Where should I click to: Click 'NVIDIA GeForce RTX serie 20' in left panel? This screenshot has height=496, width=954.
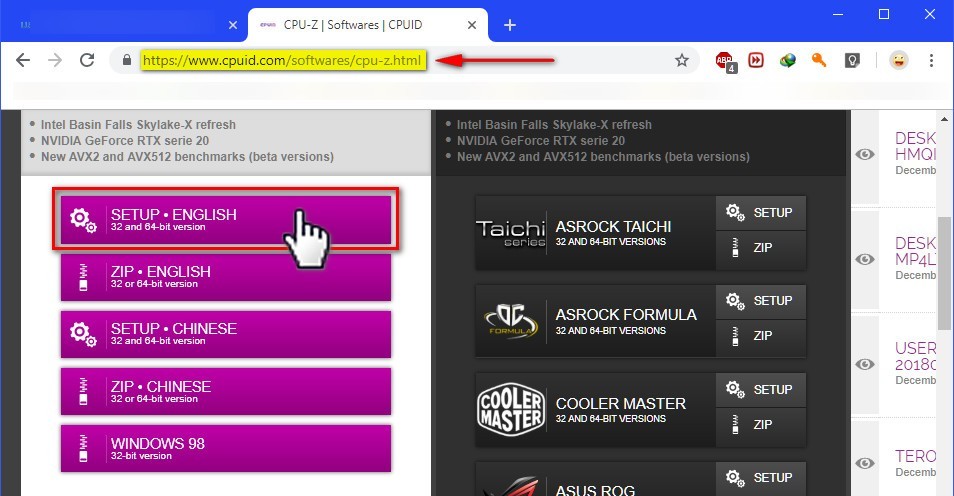[x=125, y=141]
